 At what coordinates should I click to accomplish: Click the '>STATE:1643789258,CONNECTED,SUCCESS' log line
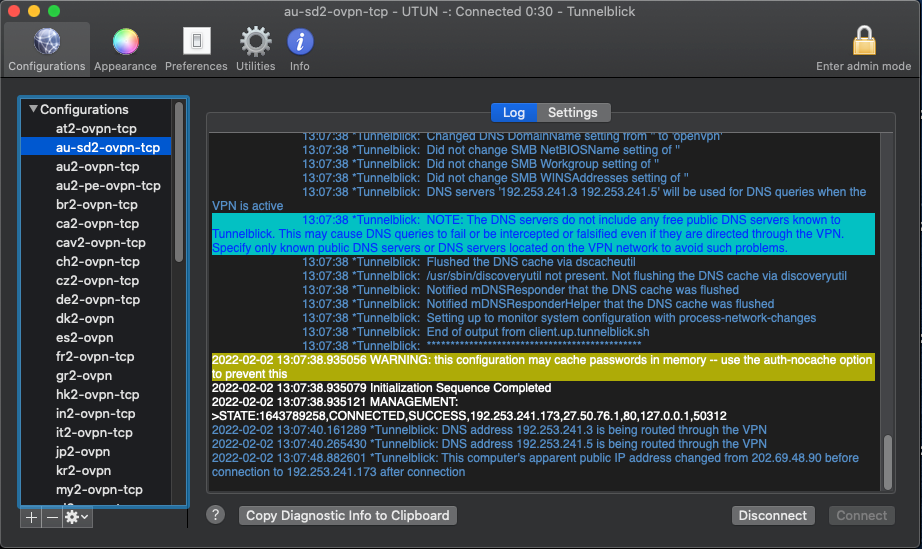469,416
